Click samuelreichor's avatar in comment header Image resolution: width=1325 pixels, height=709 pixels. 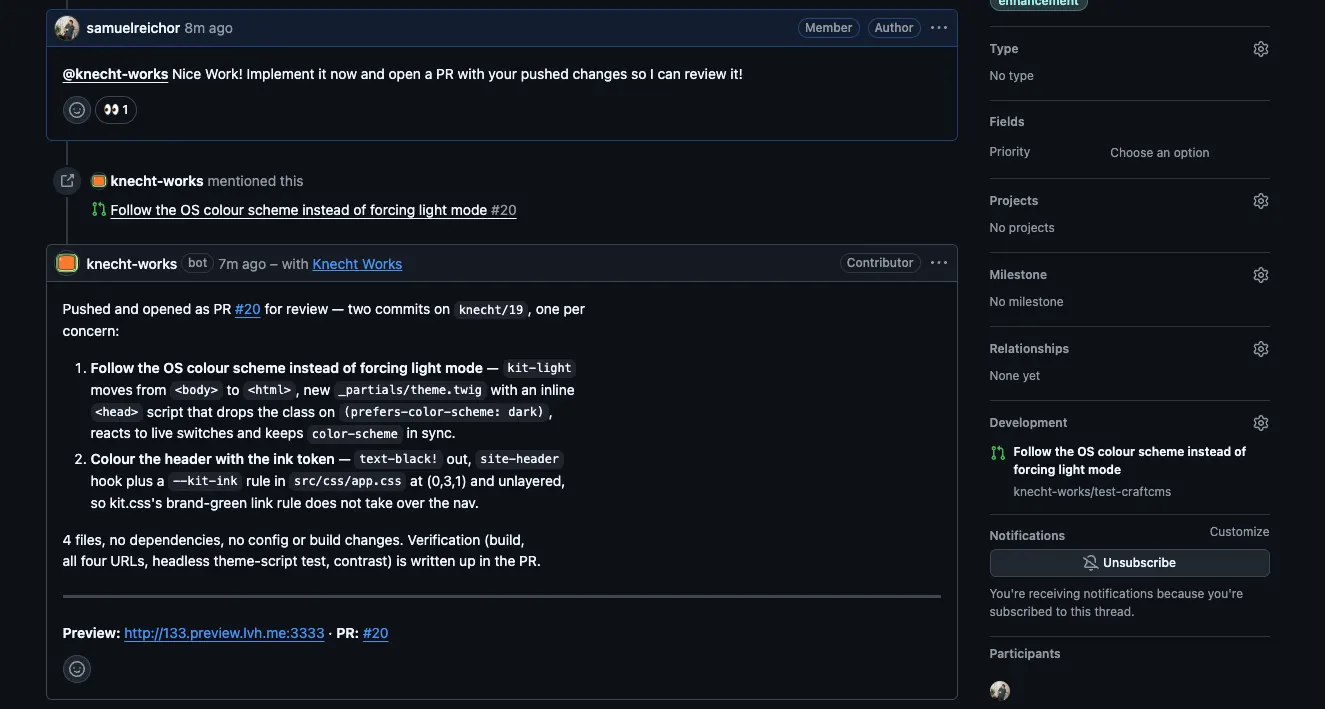tap(67, 28)
